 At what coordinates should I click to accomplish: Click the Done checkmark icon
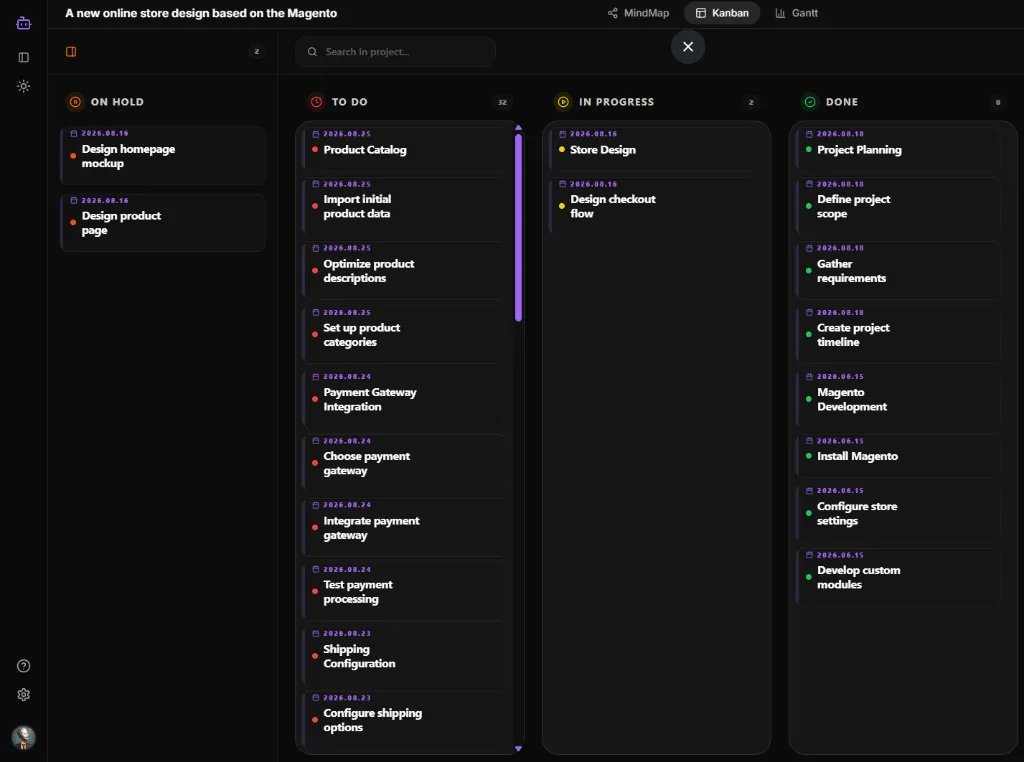click(x=810, y=102)
